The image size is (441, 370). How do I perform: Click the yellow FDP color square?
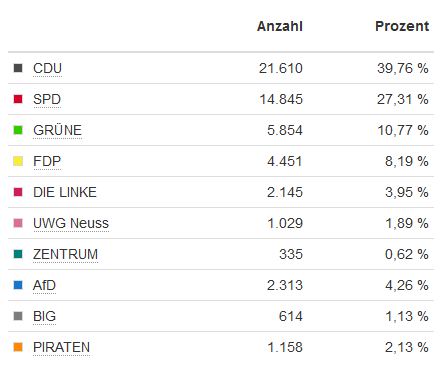point(18,161)
